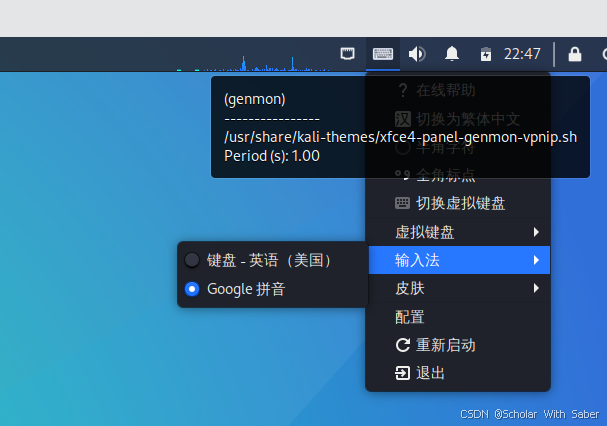Open the volume speaker icon in panel
The image size is (607, 426).
click(417, 54)
